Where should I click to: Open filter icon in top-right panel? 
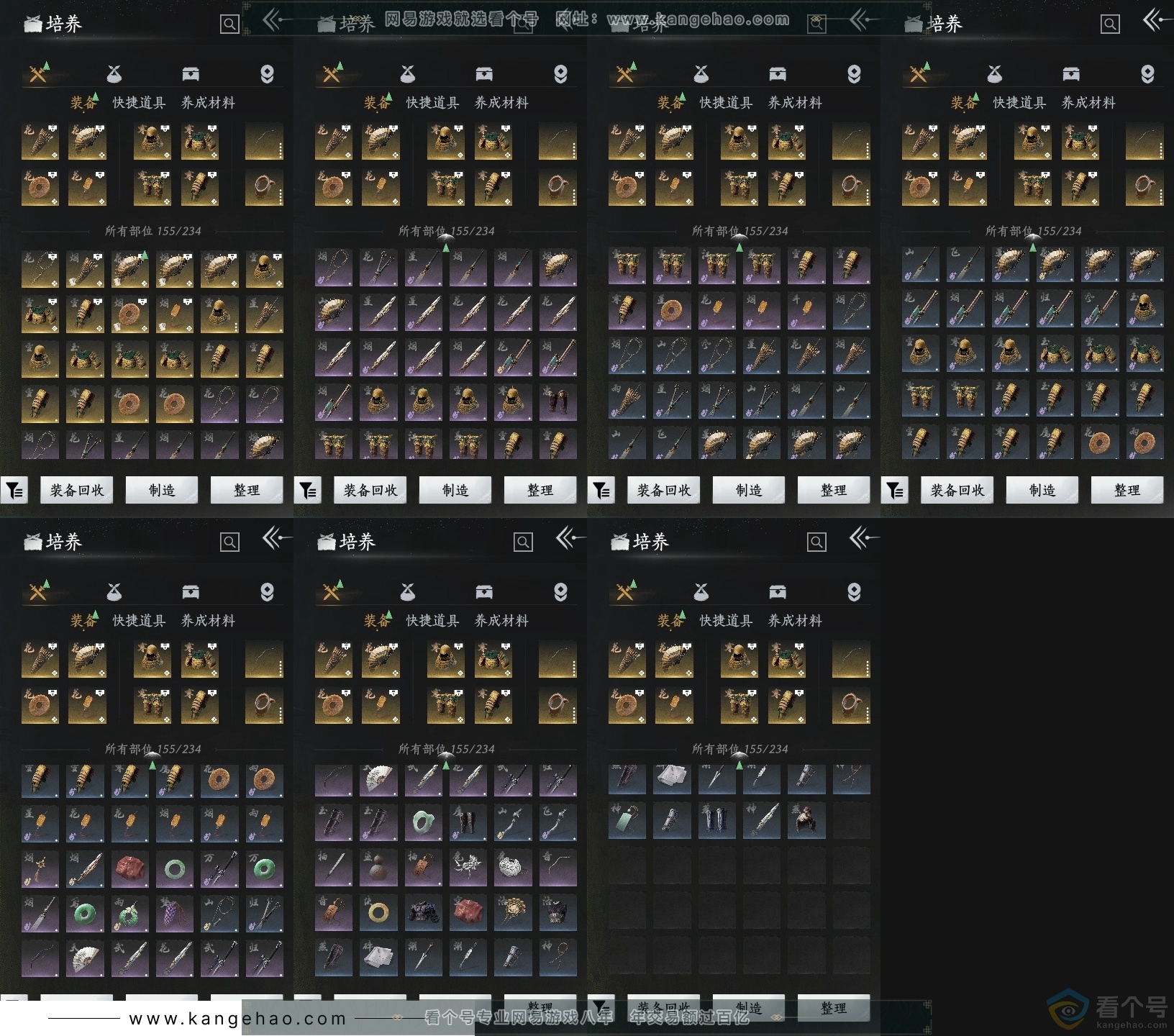895,491
